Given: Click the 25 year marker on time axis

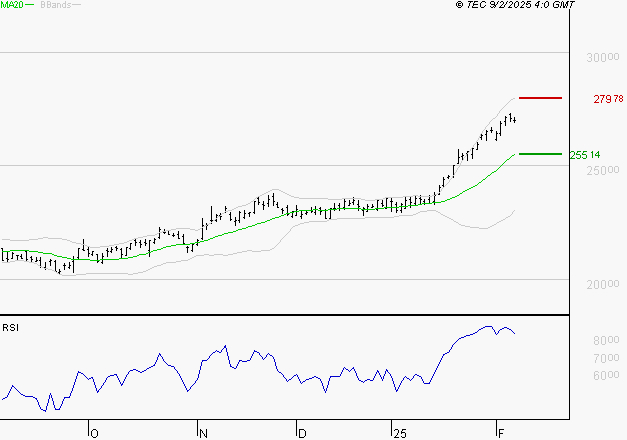Looking at the screenshot, I should tap(399, 434).
